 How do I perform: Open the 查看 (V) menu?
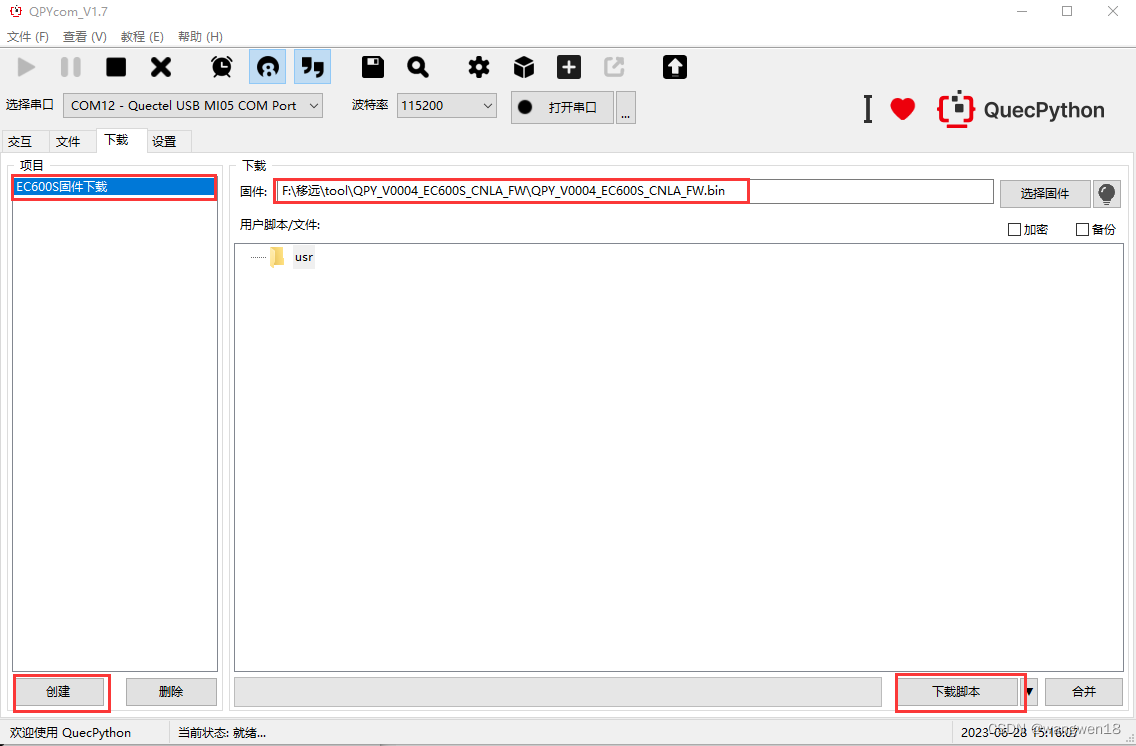85,36
